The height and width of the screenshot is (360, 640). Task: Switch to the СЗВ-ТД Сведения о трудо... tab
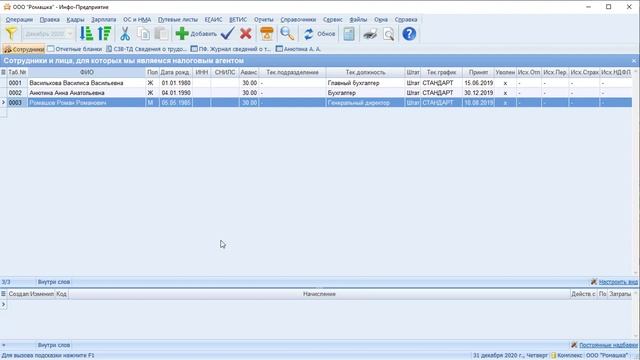[x=146, y=49]
